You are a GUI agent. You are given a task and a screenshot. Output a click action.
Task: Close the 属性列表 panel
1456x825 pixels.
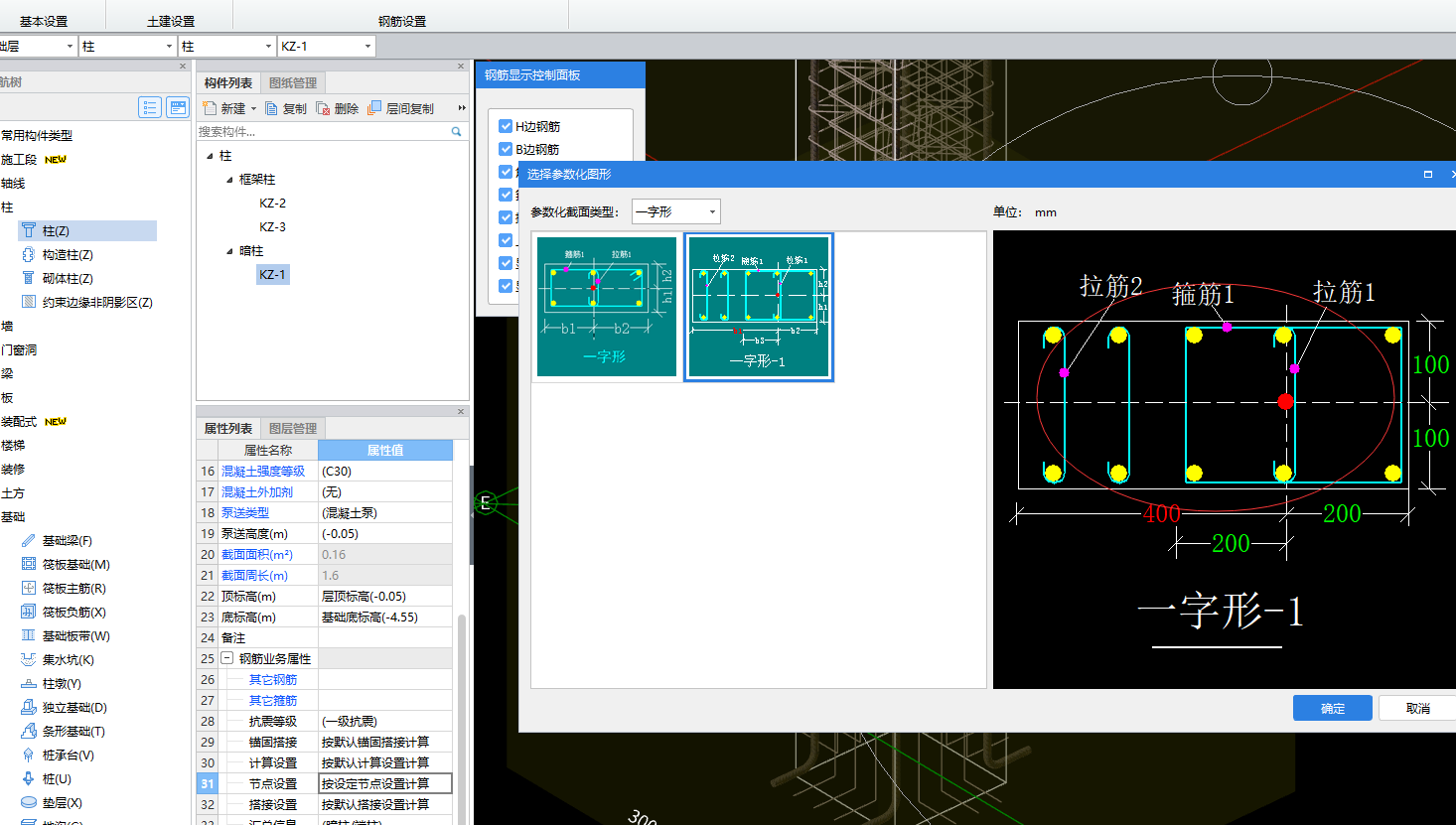pyautogui.click(x=461, y=411)
